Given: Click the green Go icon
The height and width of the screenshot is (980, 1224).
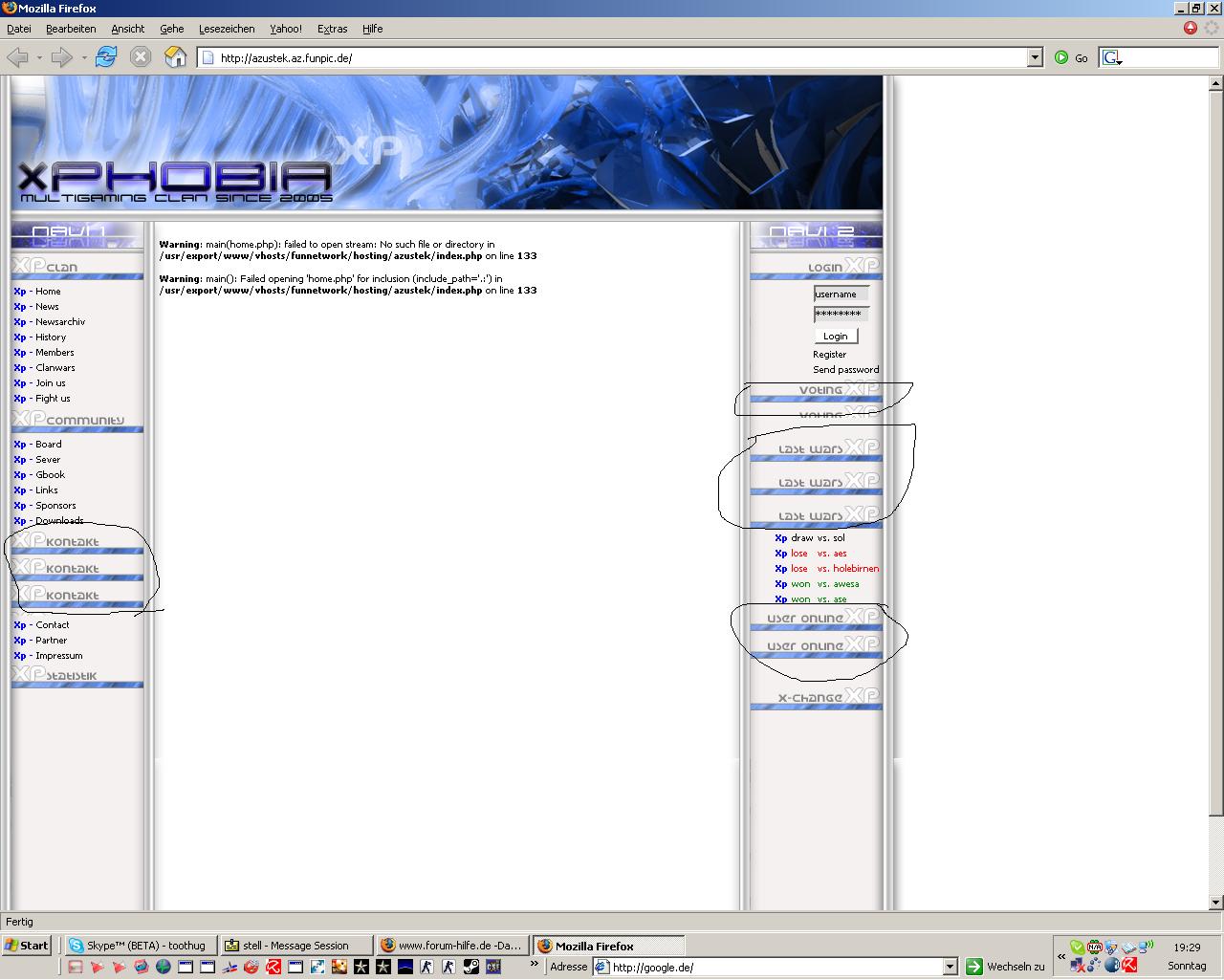Looking at the screenshot, I should tap(1061, 57).
